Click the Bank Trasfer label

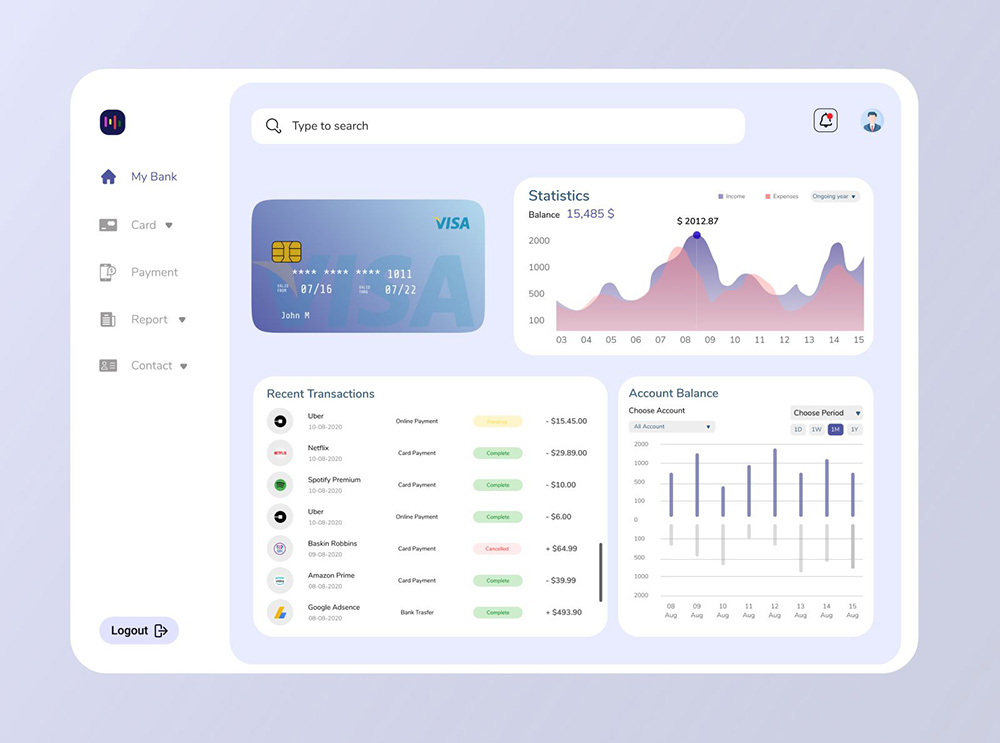(417, 612)
